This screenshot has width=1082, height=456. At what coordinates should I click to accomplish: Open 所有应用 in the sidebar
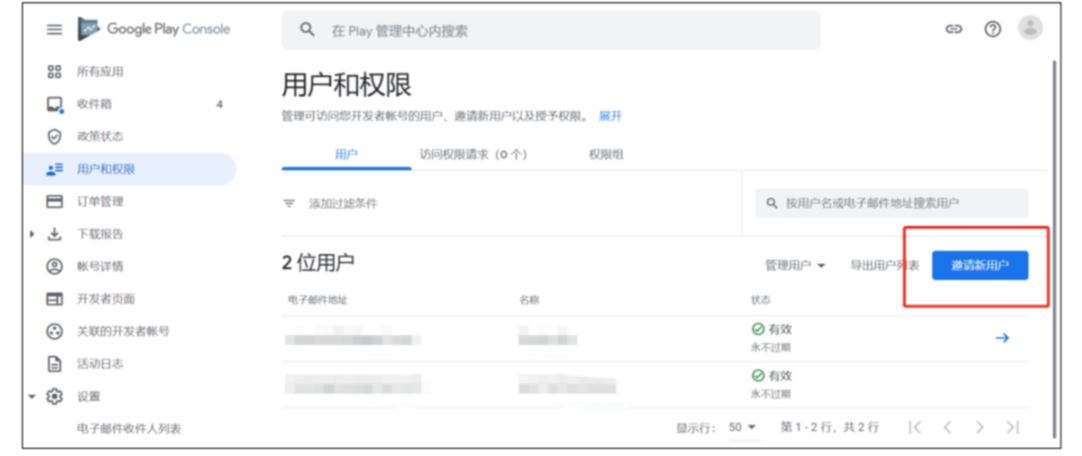point(100,72)
